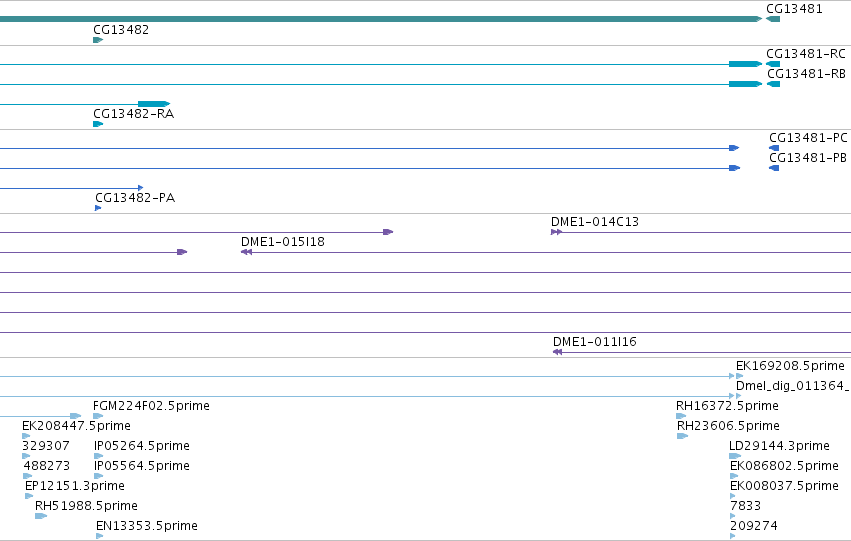Select the RH16372.5prime EST label
The image size is (851, 541).
click(x=727, y=406)
